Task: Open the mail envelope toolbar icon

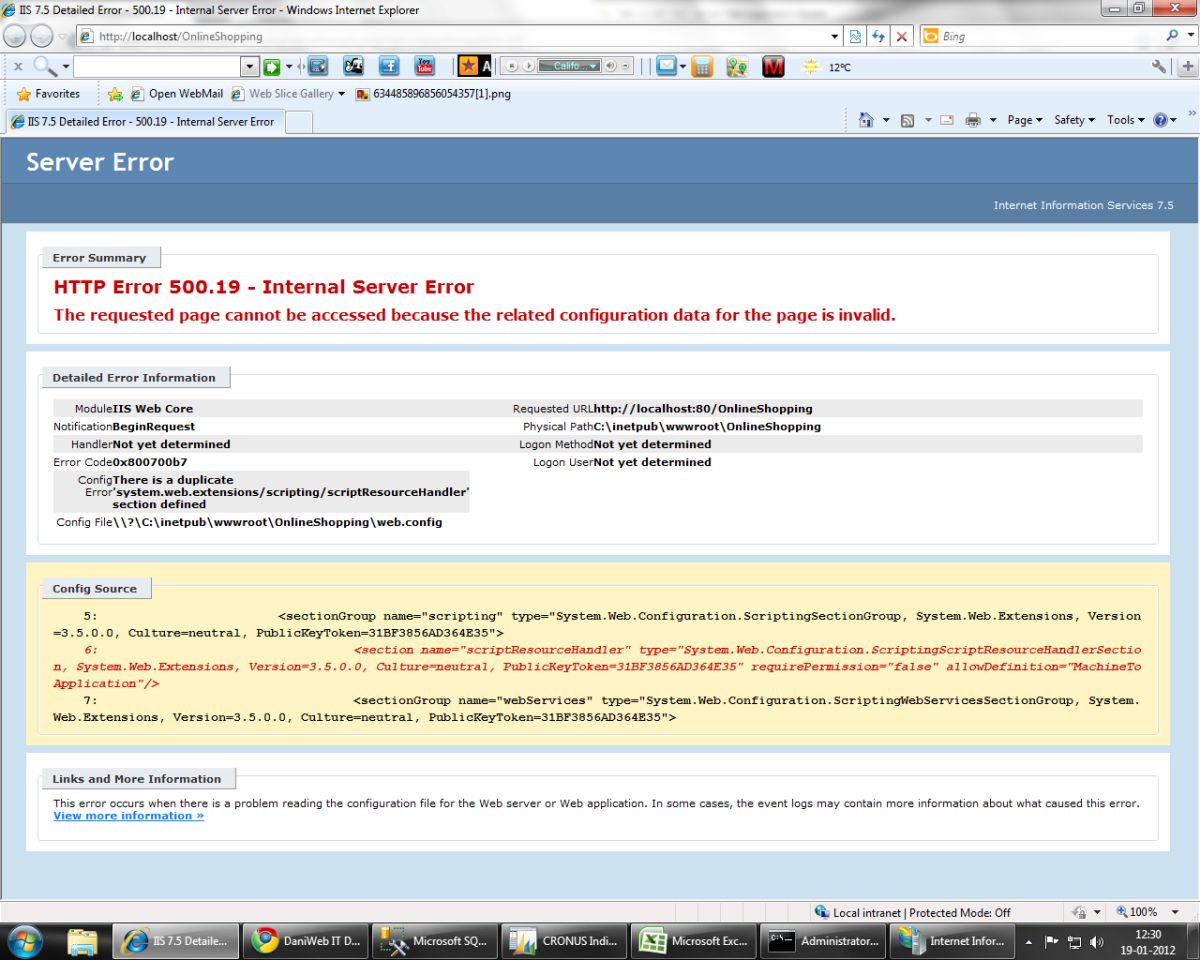Action: coord(666,67)
